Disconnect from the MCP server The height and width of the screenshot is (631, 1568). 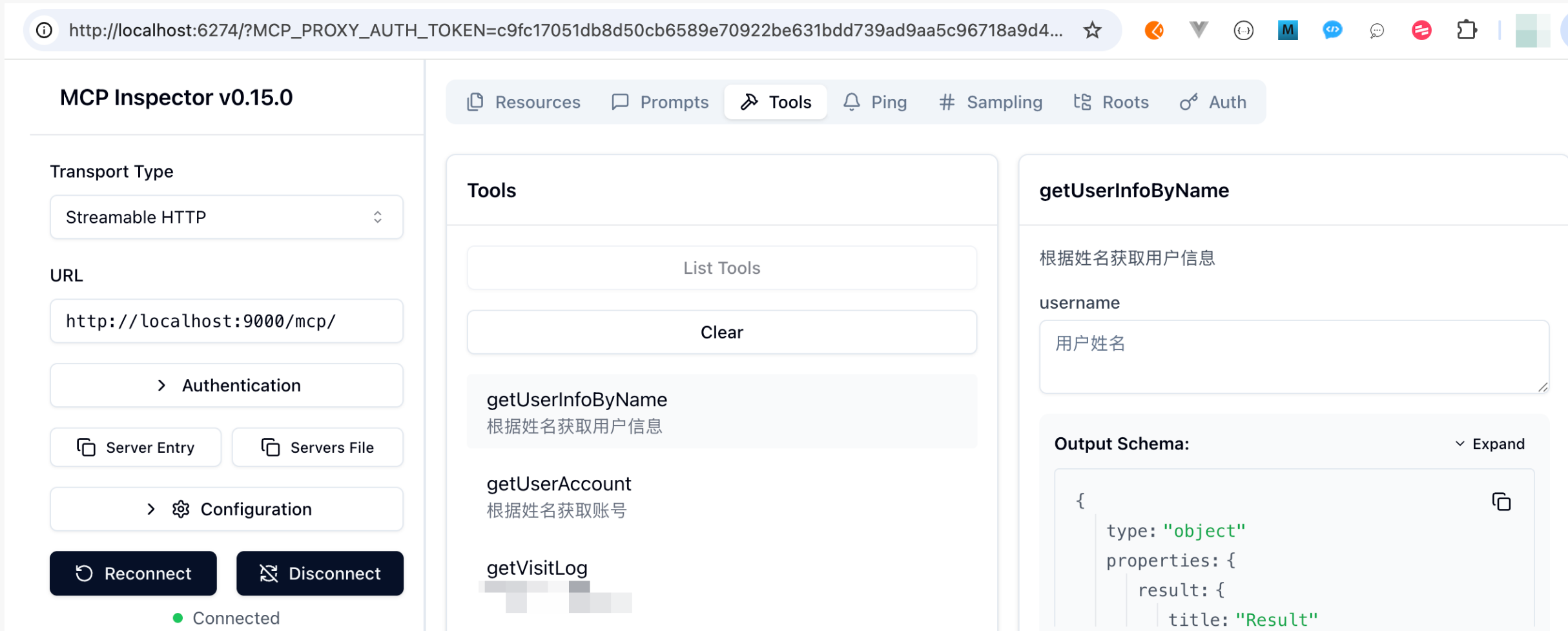click(x=320, y=574)
